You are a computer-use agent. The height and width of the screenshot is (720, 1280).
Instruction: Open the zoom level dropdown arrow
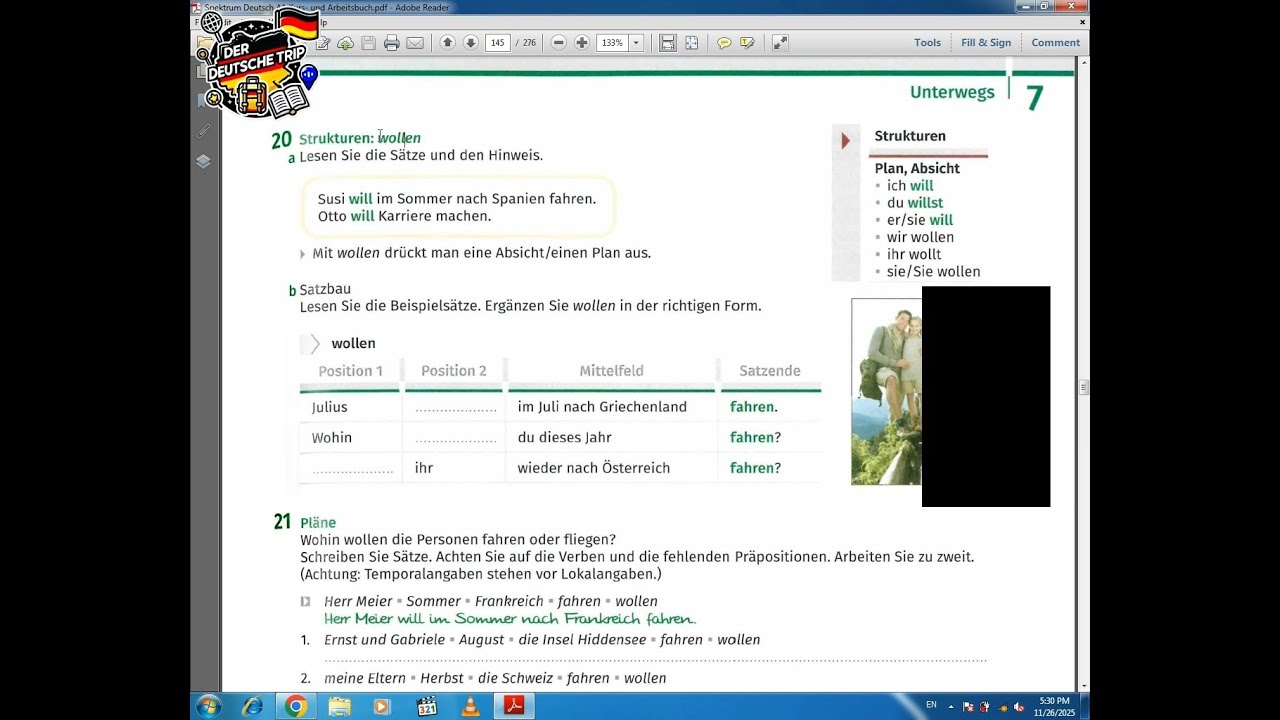click(x=636, y=43)
